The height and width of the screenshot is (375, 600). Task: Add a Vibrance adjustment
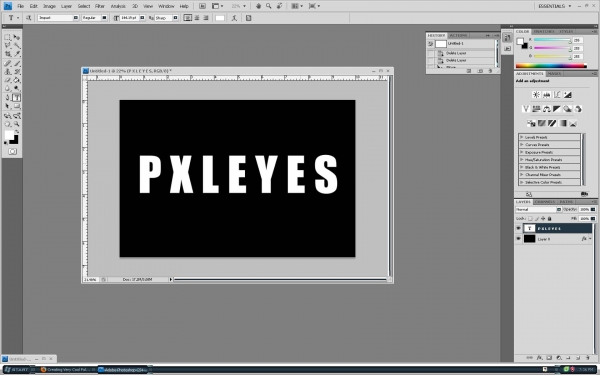[x=526, y=109]
